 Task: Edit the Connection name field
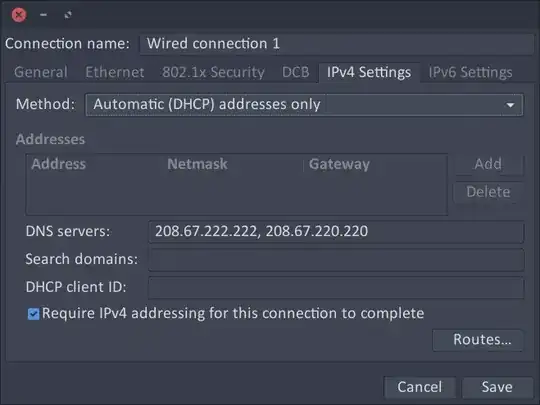337,44
